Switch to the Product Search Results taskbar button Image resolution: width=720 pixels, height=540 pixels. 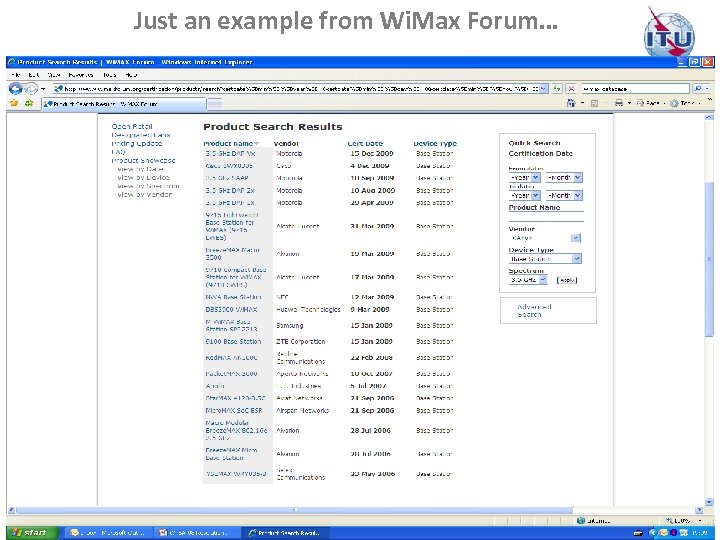tap(284, 533)
